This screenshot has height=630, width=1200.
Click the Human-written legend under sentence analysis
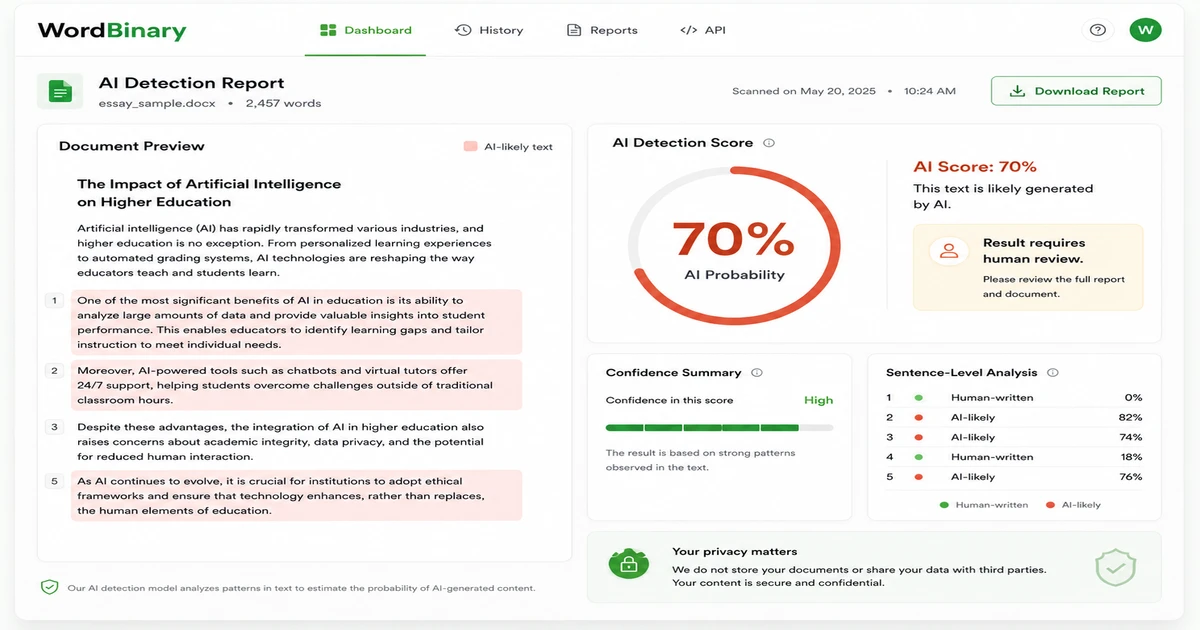[x=984, y=505]
